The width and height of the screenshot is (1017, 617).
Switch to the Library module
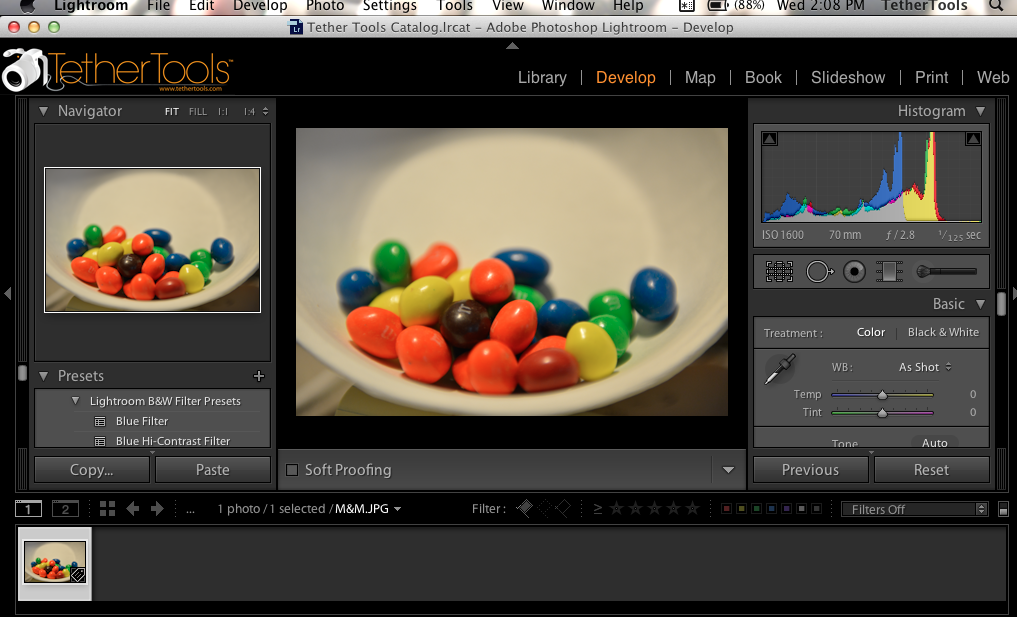click(x=542, y=77)
